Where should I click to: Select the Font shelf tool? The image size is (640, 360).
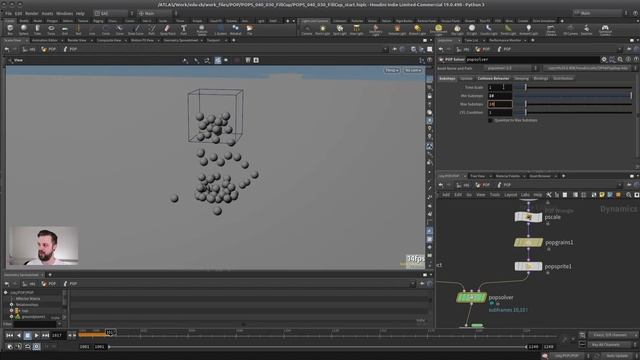tap(184, 29)
